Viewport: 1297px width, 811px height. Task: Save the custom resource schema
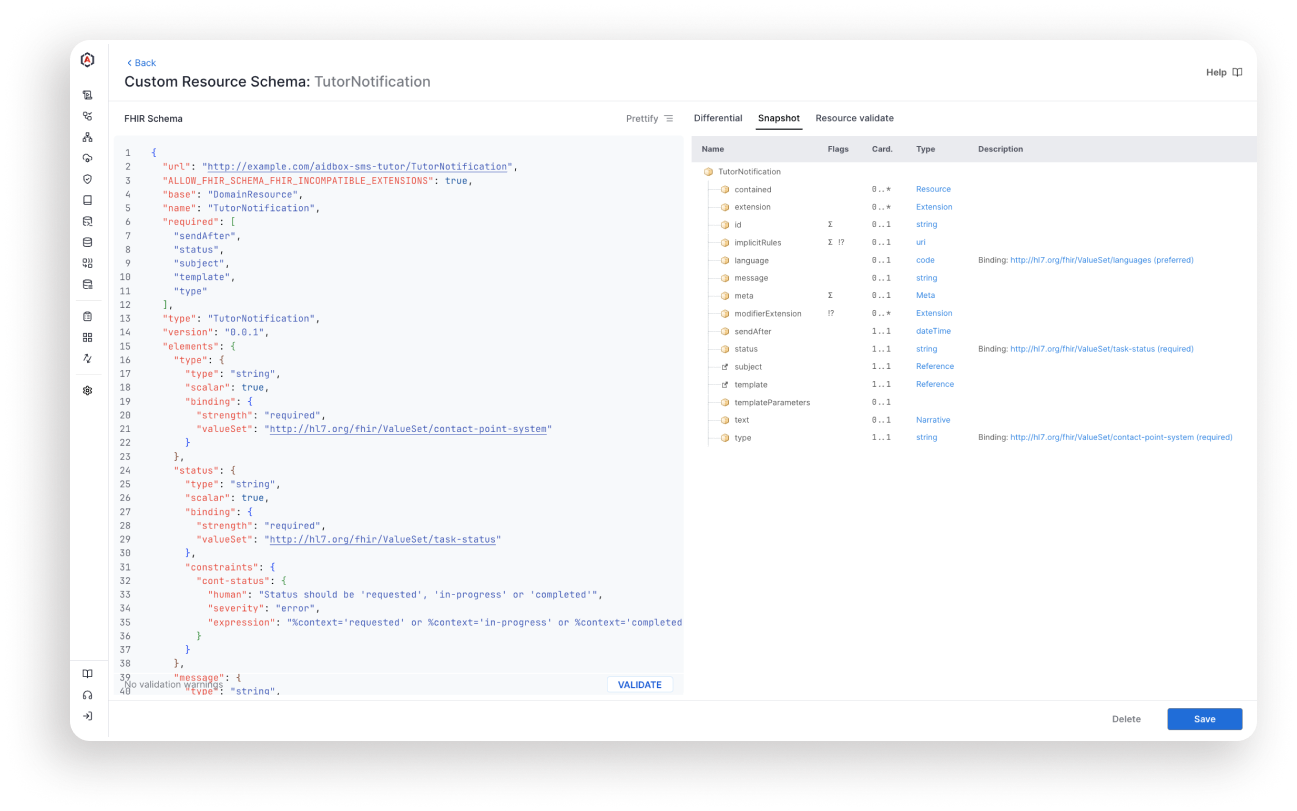1204,719
